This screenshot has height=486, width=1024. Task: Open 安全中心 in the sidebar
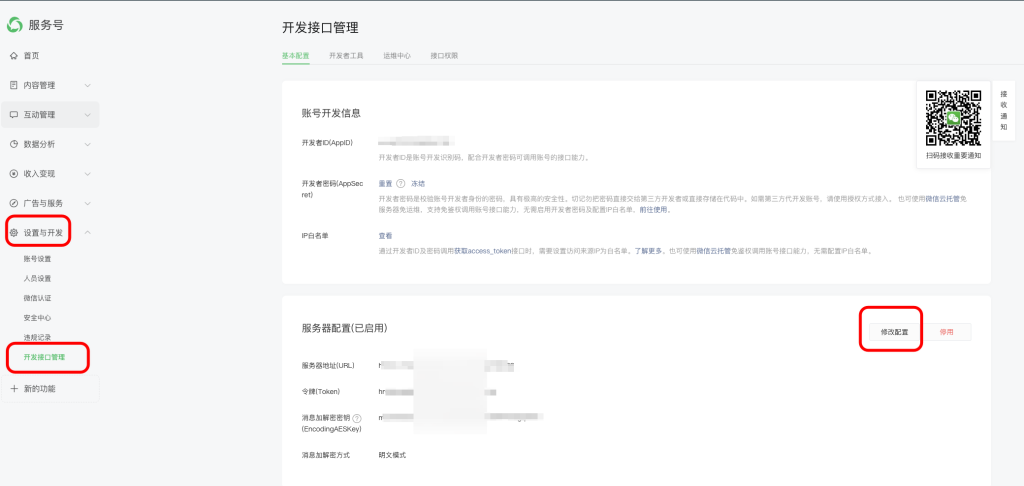tap(38, 318)
